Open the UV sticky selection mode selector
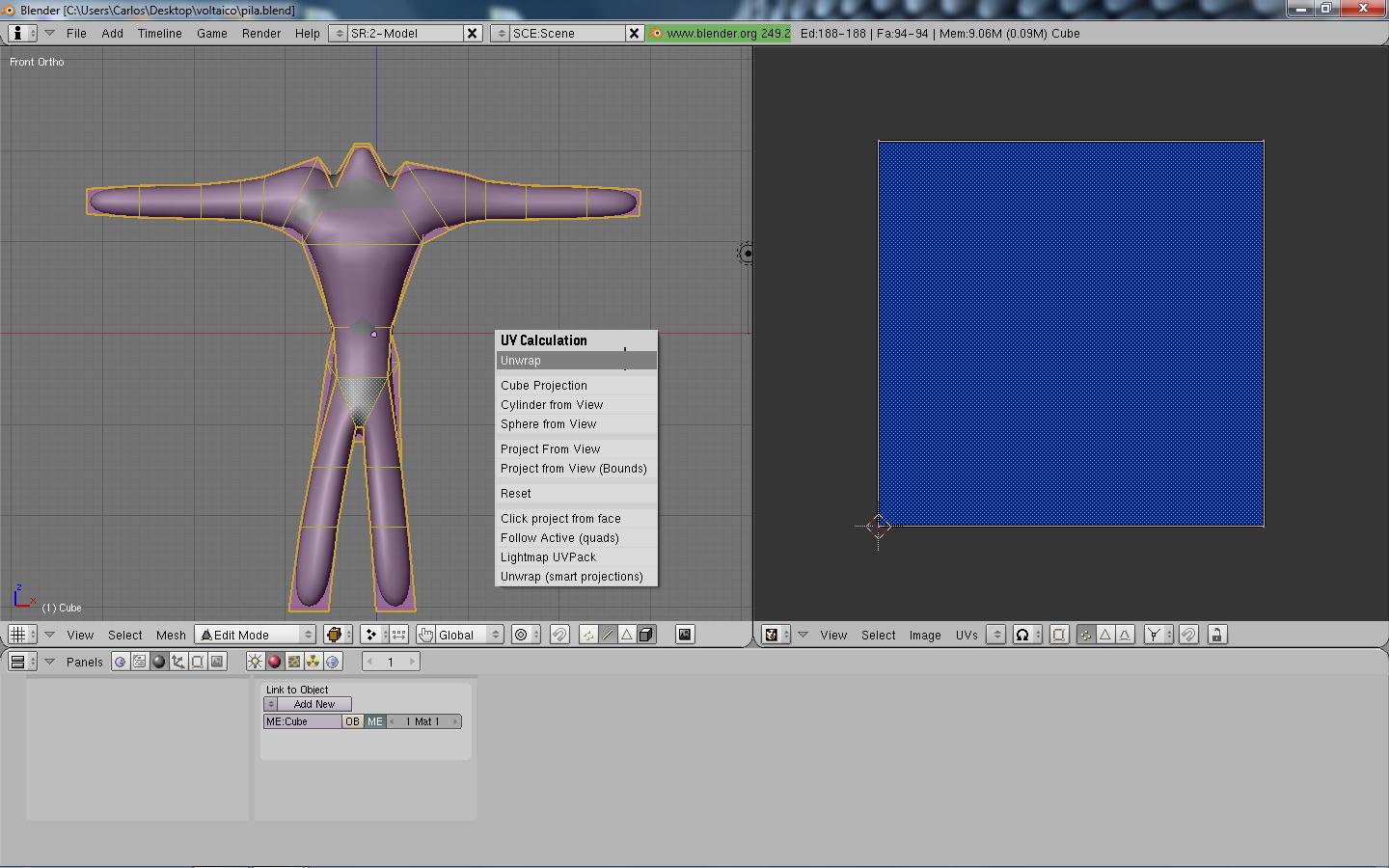 coord(1157,635)
